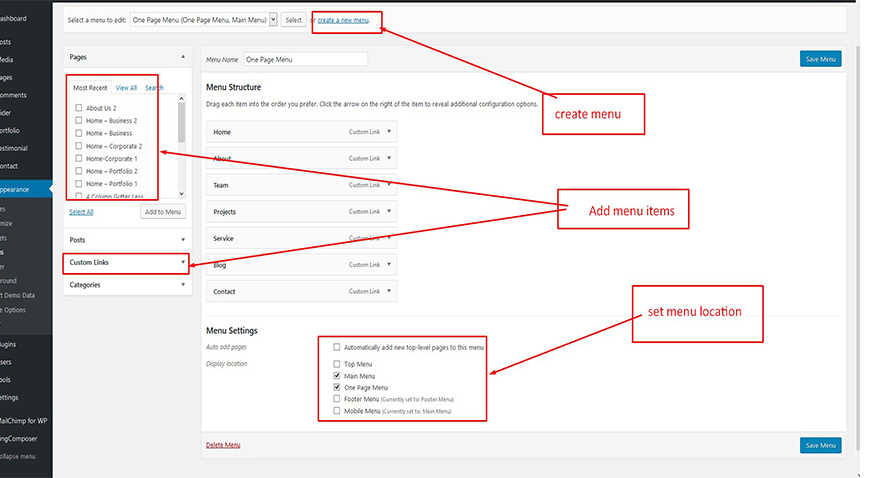Expand the Blog menu item arrow

click(x=389, y=266)
